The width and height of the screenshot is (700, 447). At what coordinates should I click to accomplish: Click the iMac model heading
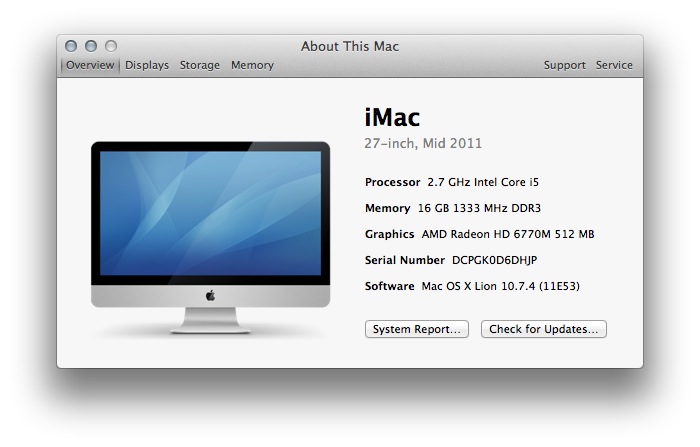(x=392, y=117)
